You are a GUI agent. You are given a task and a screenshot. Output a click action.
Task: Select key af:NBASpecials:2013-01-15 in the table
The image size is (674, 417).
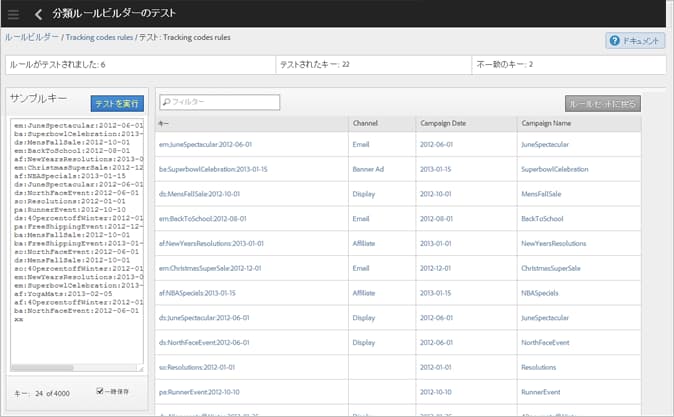[197, 293]
